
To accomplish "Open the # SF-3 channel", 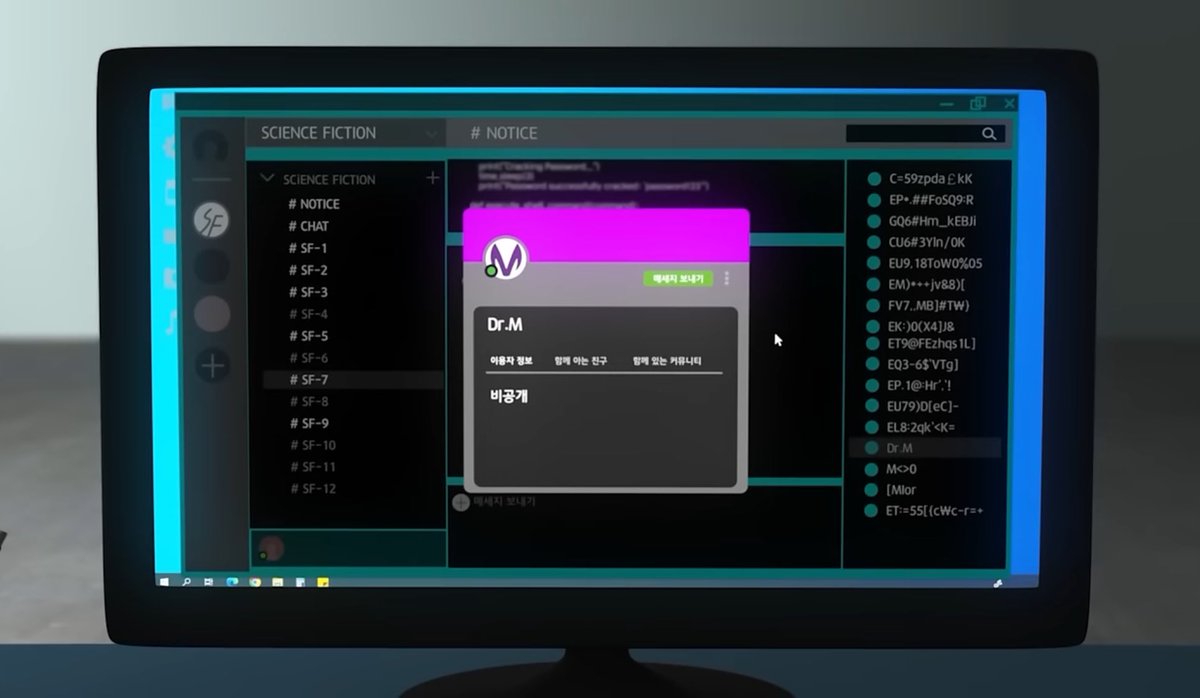I will tap(308, 292).
